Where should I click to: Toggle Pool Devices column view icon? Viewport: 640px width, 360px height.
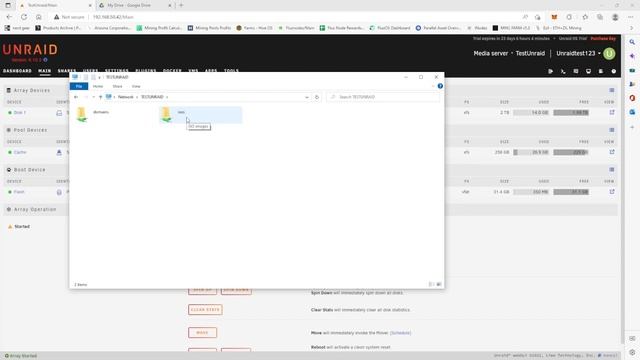click(x=612, y=130)
